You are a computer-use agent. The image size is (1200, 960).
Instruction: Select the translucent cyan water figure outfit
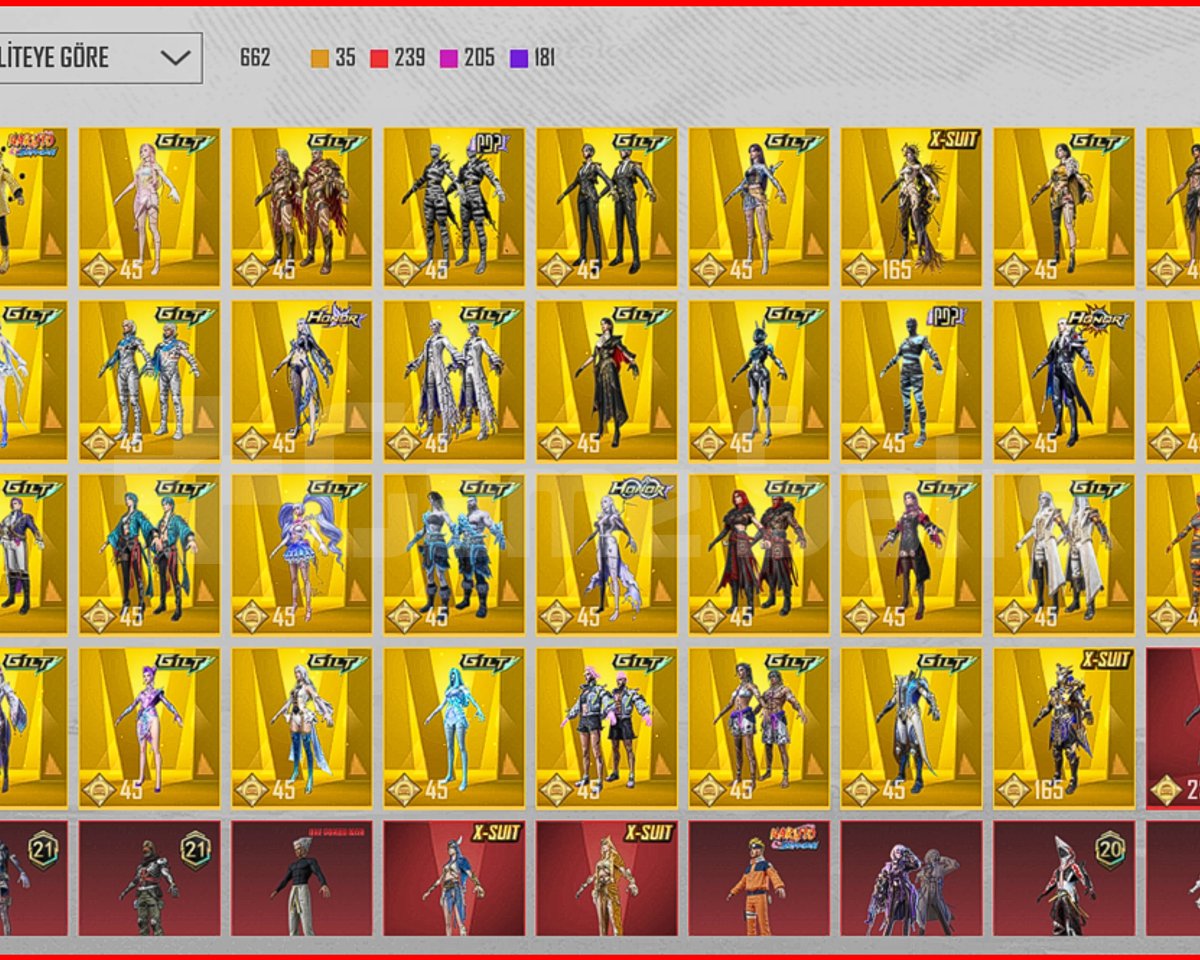(454, 729)
